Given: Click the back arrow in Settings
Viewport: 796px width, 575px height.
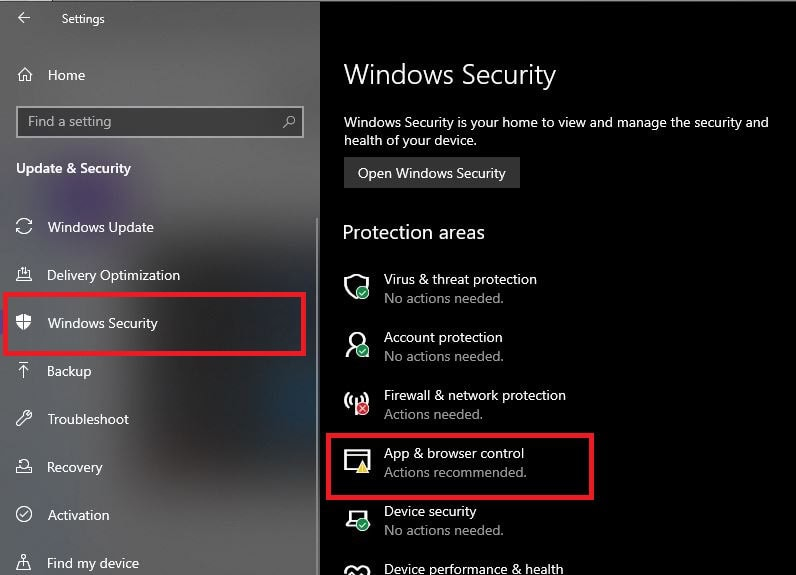Looking at the screenshot, I should pyautogui.click(x=24, y=18).
